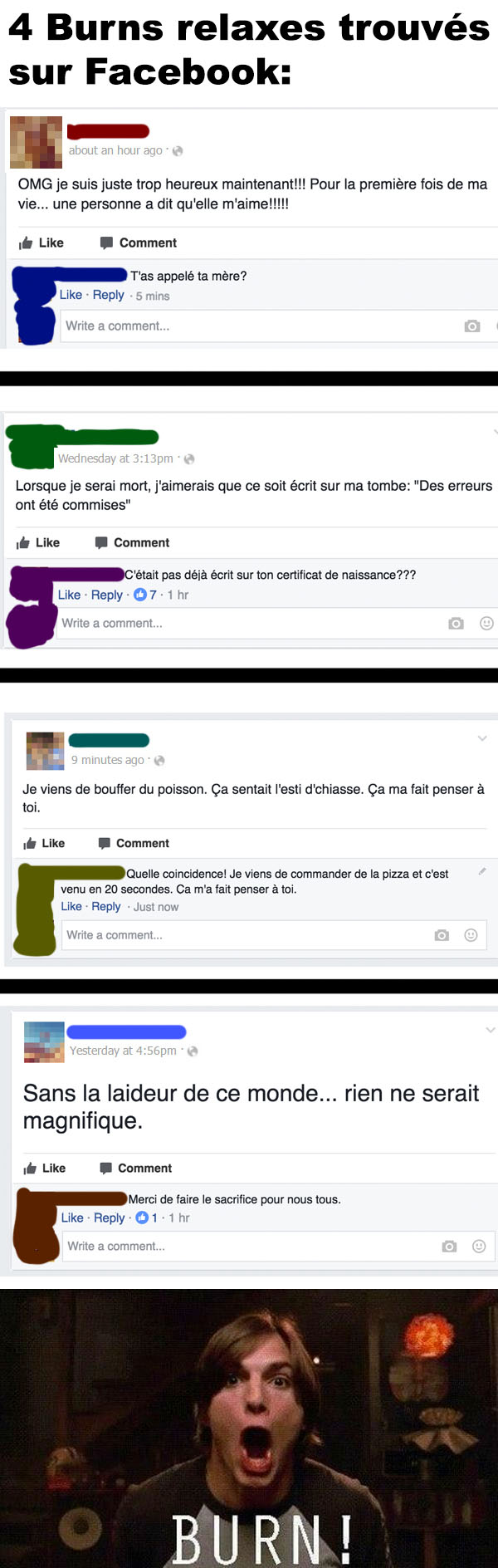Click the pixelated profile picture on the first post
This screenshot has height=1568, width=498.
(36, 142)
